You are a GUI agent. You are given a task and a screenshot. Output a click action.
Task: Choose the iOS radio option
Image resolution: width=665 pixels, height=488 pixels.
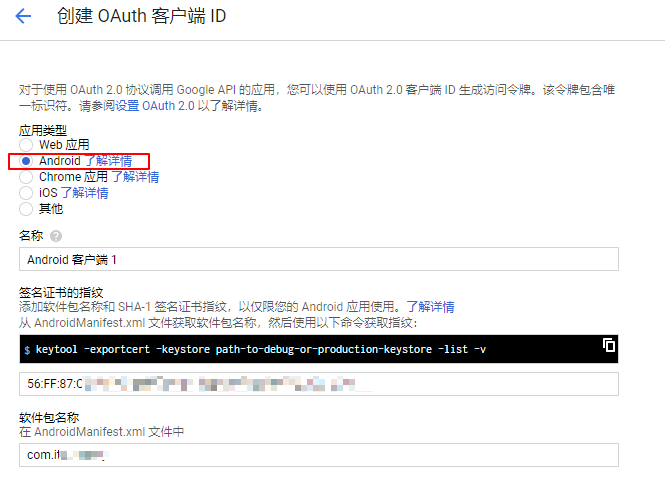click(26, 193)
